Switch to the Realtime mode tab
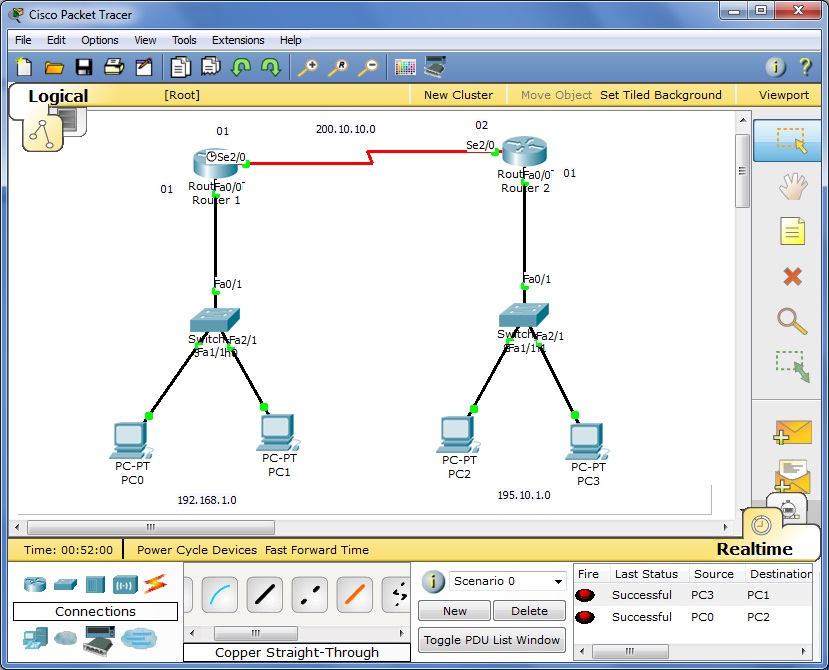829x670 pixels. tap(754, 549)
